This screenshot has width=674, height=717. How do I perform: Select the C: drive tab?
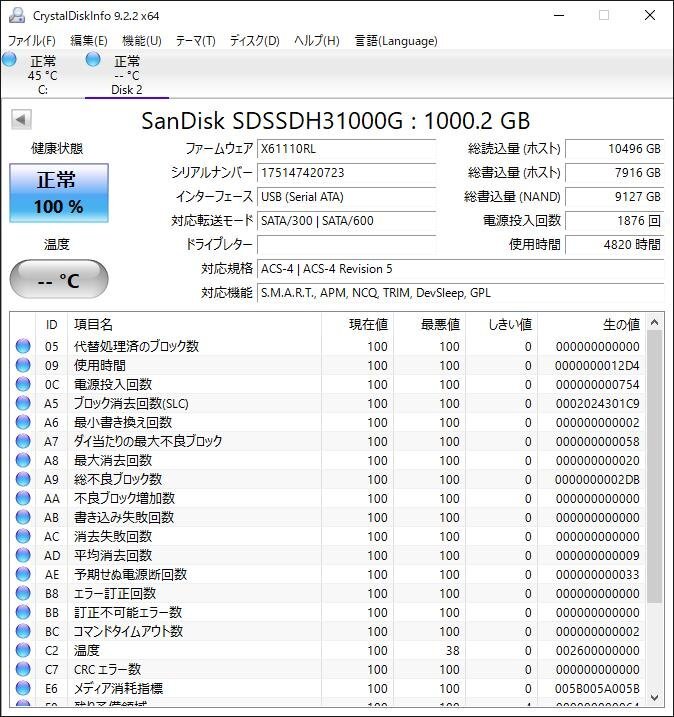click(43, 75)
